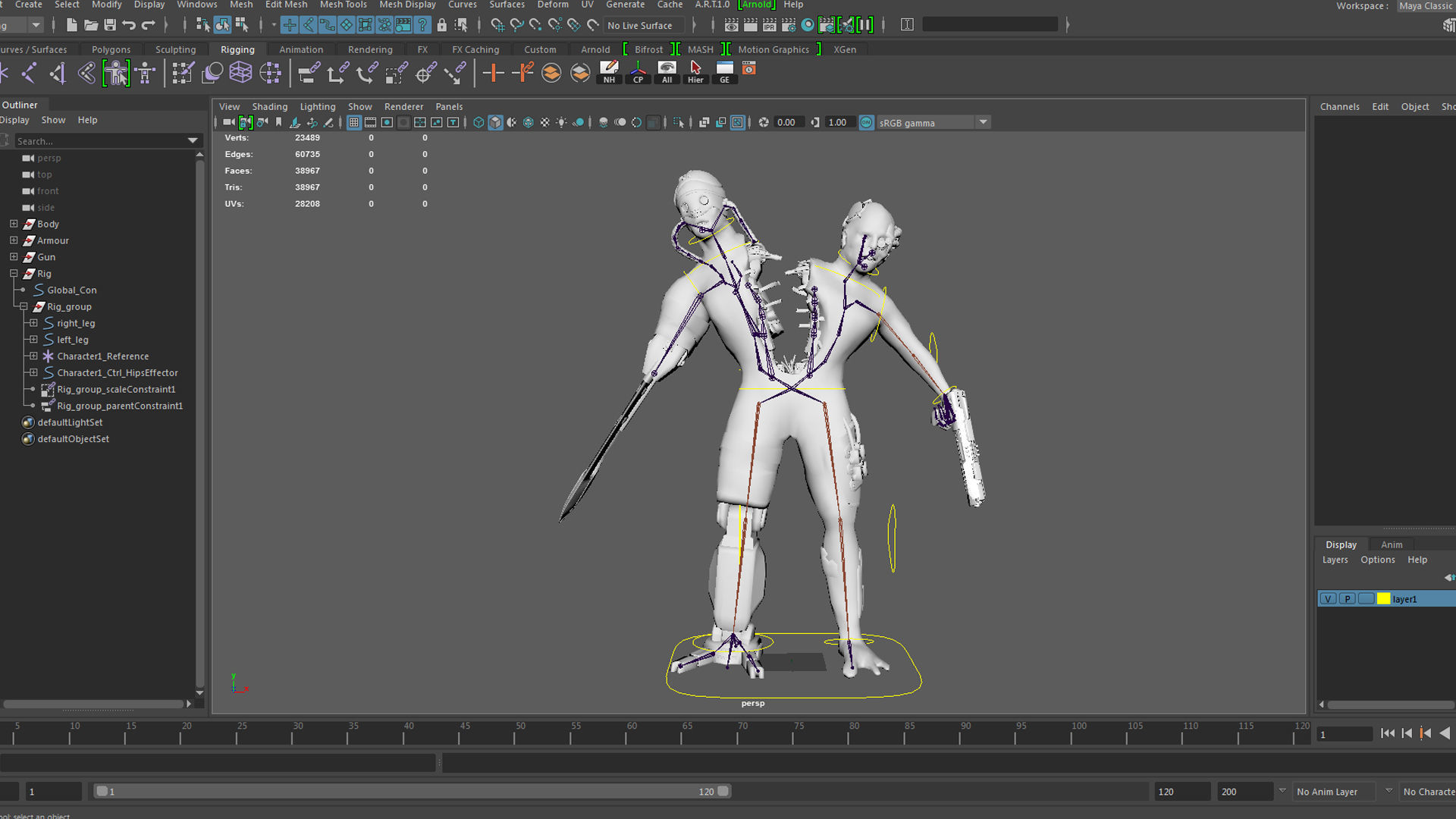
Task: Toggle the viewport Grid display icon
Action: [x=354, y=122]
